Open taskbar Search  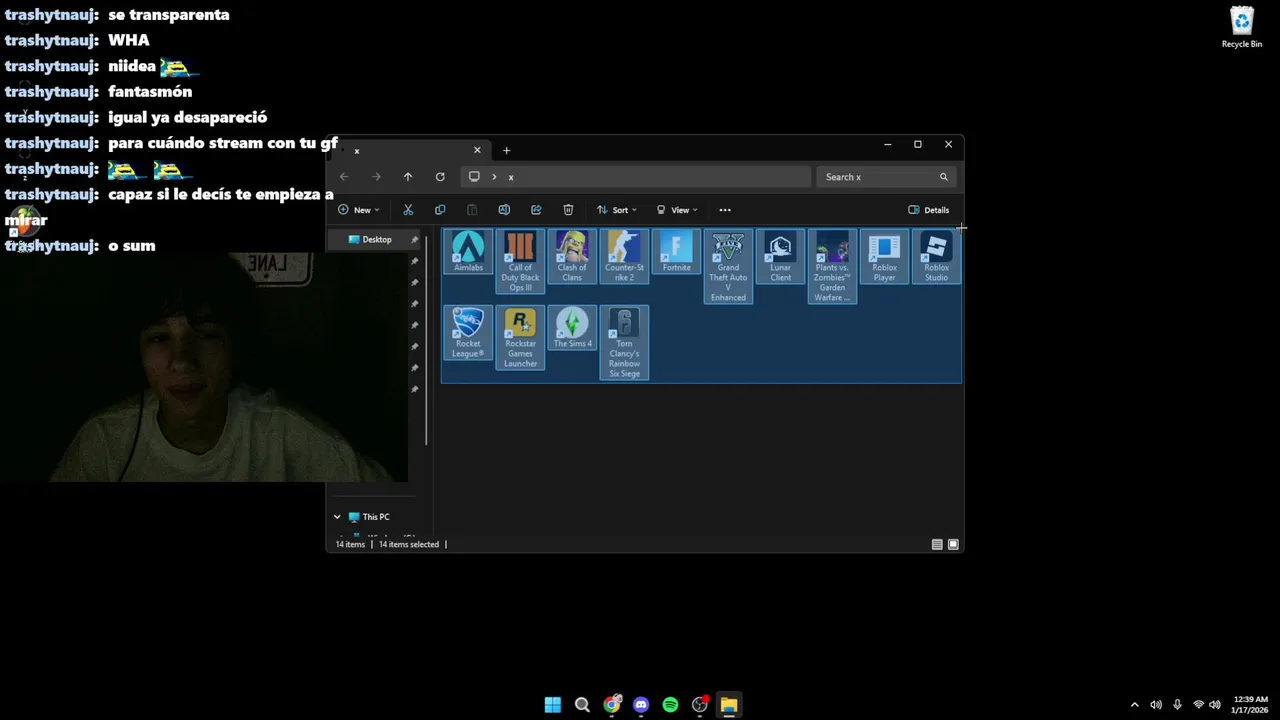[x=582, y=705]
